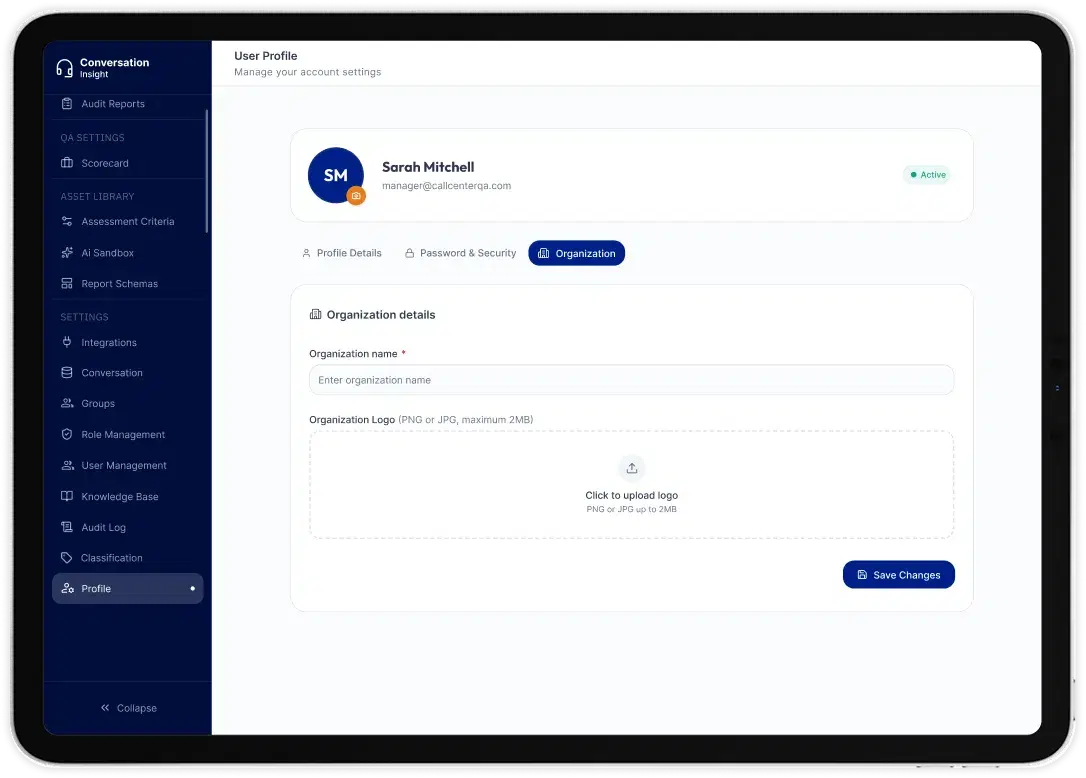
Task: Click the User Profile page title
Action: [x=266, y=56]
